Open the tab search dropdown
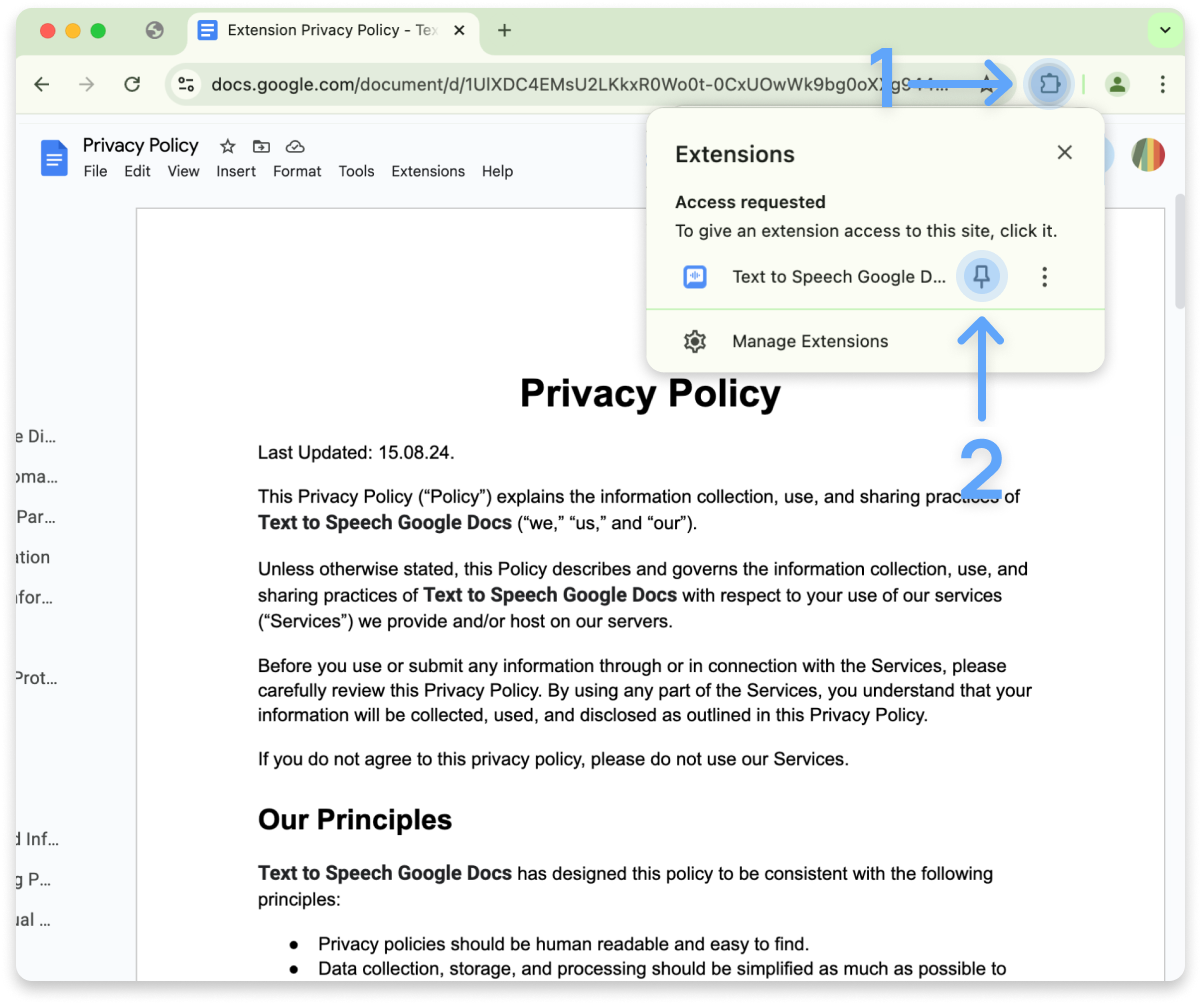 click(x=1164, y=30)
